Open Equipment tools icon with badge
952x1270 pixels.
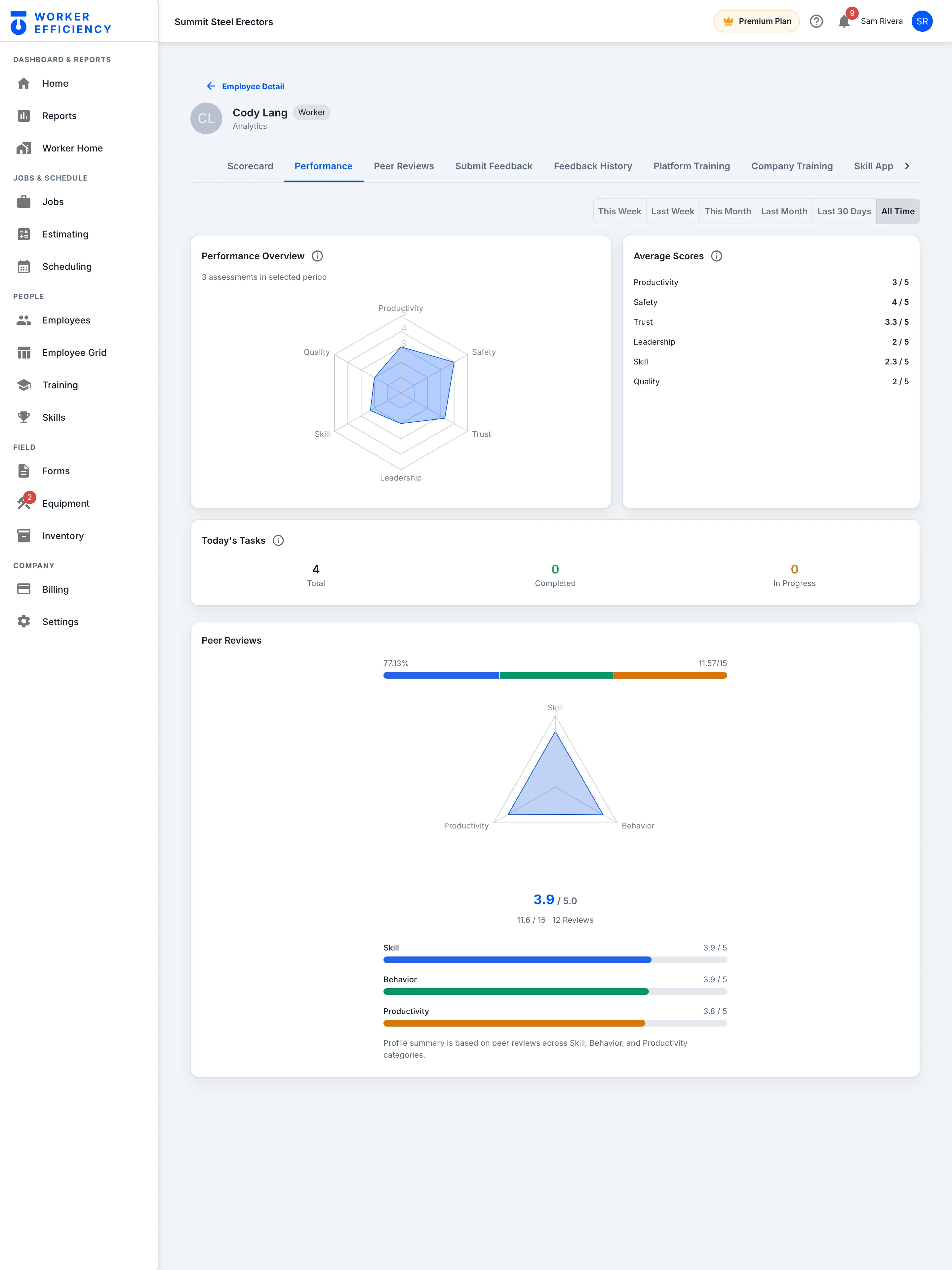pyautogui.click(x=23, y=503)
